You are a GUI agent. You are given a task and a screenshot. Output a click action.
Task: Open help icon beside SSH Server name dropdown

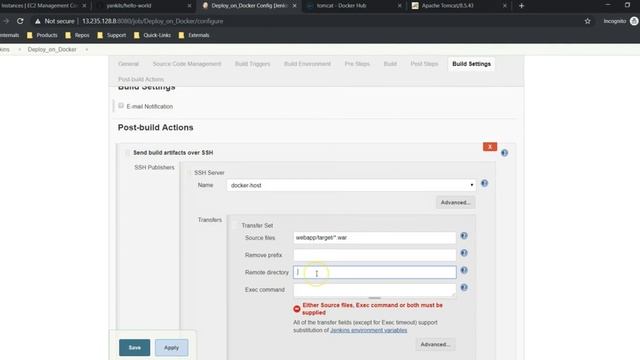[x=484, y=183]
